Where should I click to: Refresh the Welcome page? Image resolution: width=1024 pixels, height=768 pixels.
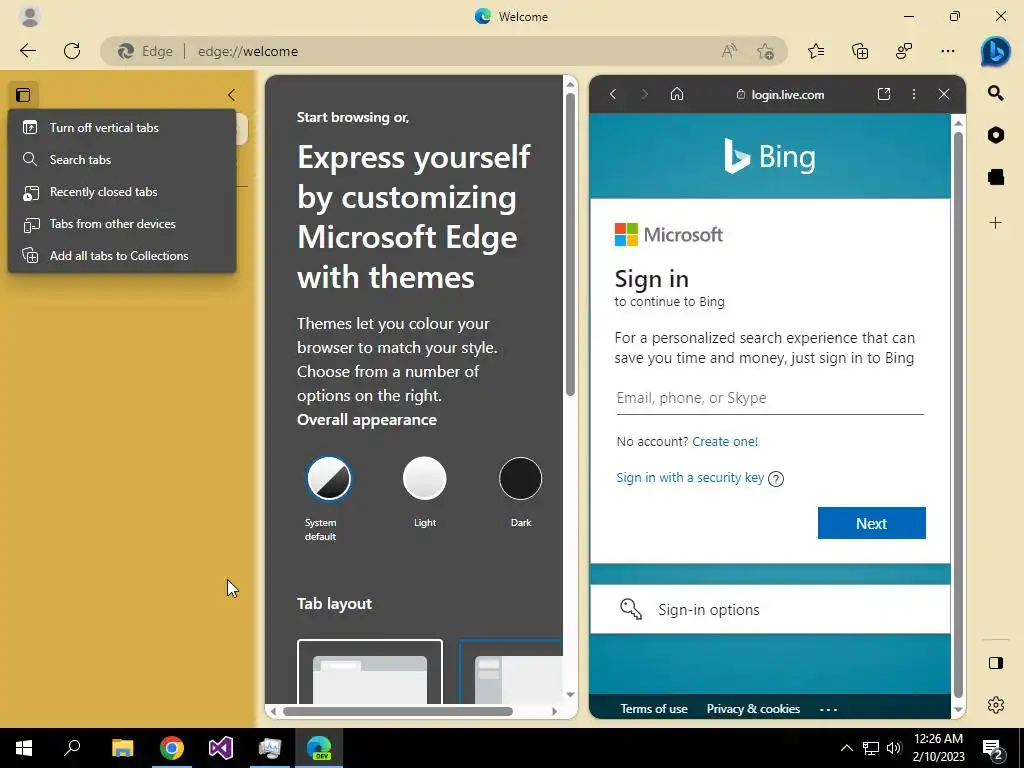pos(72,51)
